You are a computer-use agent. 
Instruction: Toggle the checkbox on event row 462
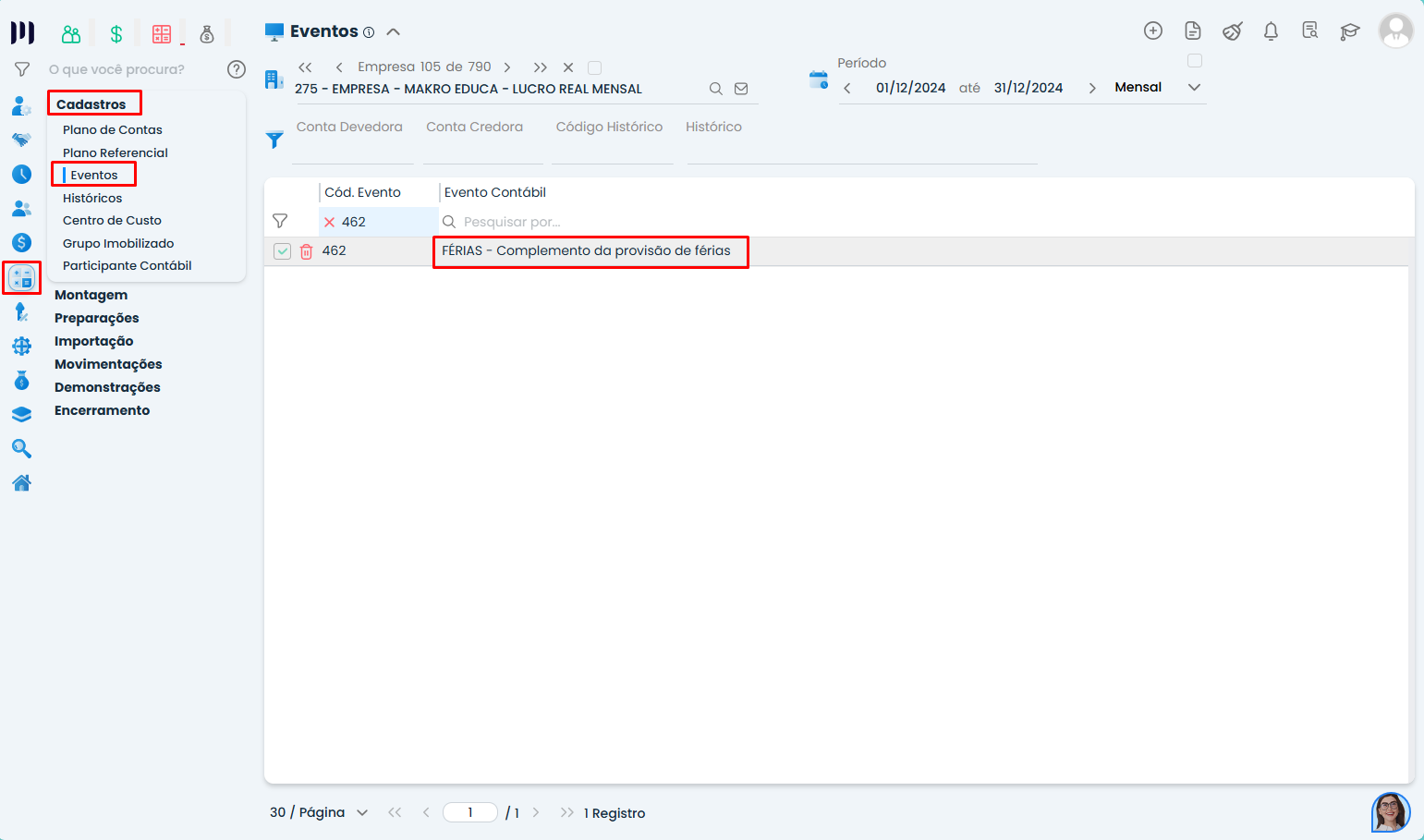(x=283, y=251)
